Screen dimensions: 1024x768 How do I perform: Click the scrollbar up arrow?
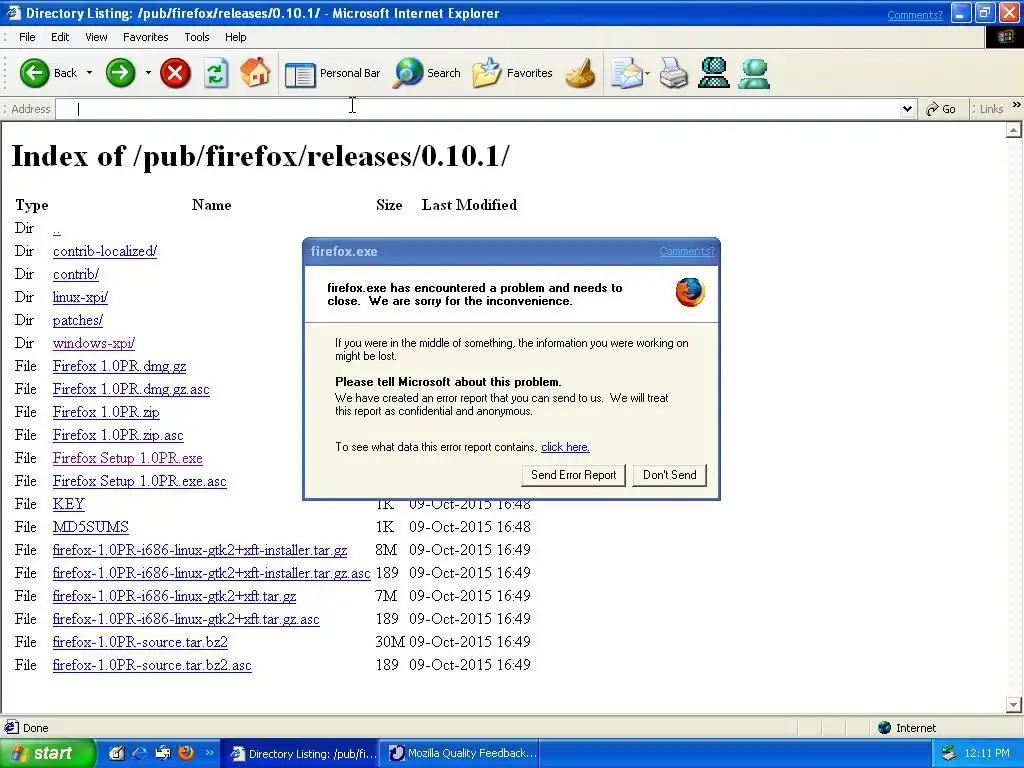(1014, 131)
